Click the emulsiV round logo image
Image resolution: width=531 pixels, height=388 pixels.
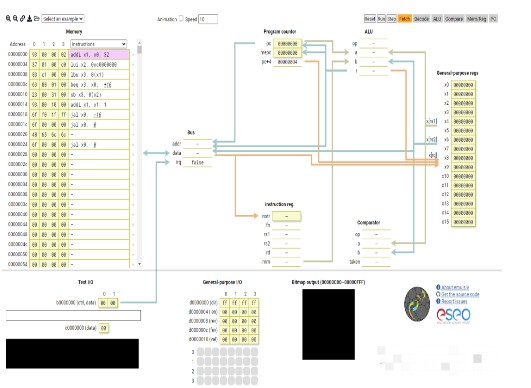coord(417,304)
